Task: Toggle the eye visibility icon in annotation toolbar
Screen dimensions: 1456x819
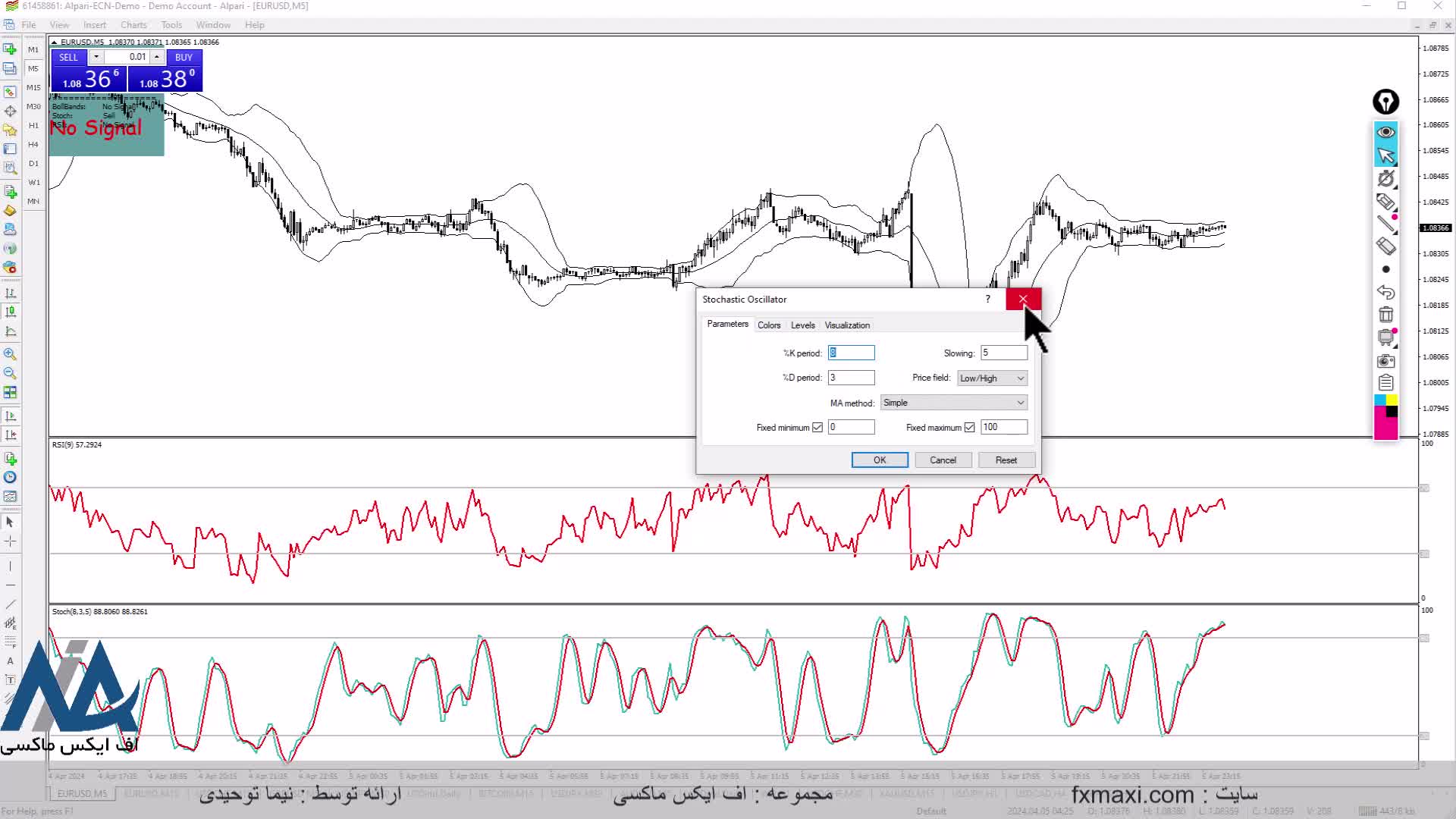Action: (1385, 132)
